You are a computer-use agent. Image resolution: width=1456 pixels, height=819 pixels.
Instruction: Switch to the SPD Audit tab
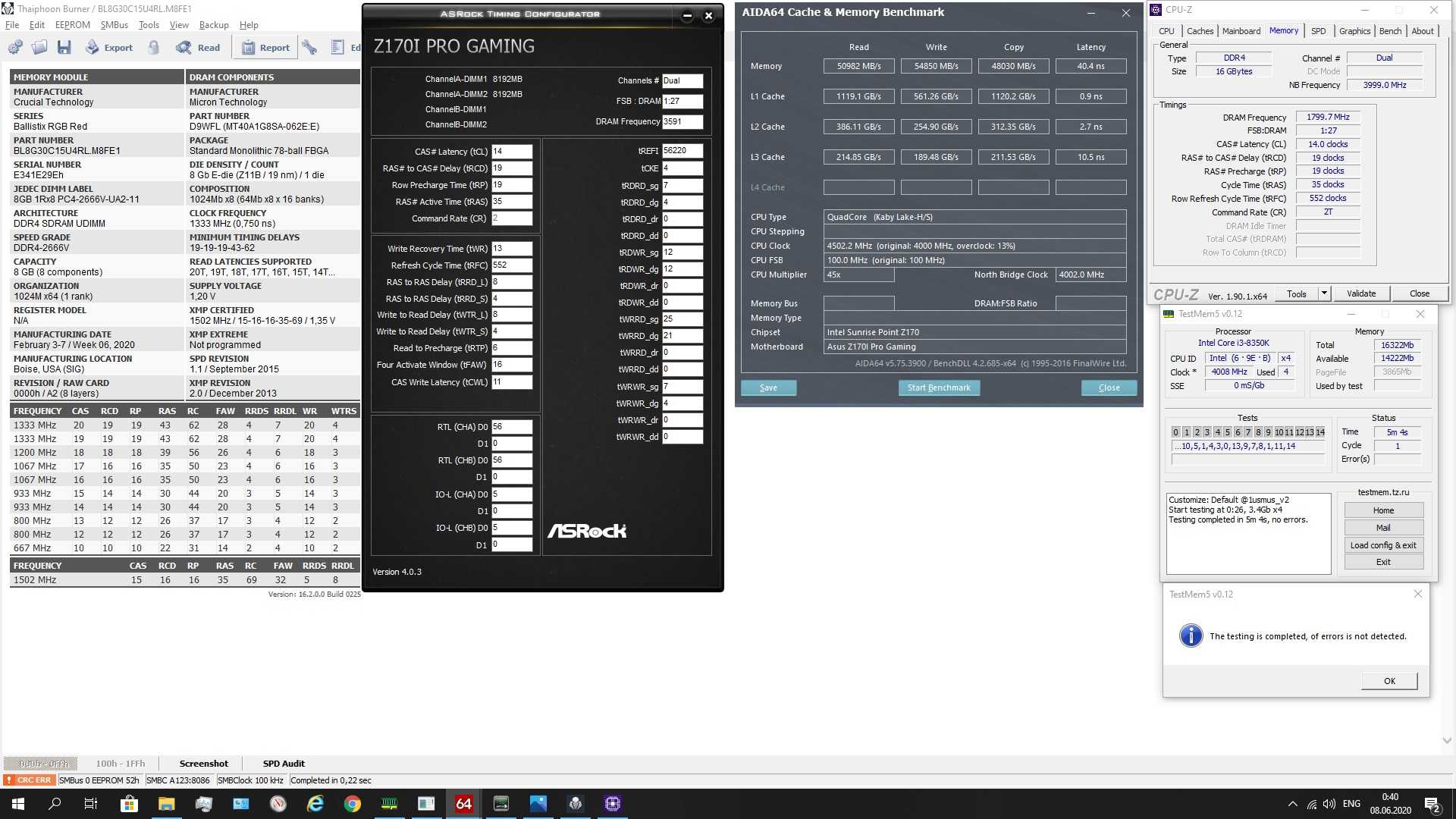click(284, 764)
